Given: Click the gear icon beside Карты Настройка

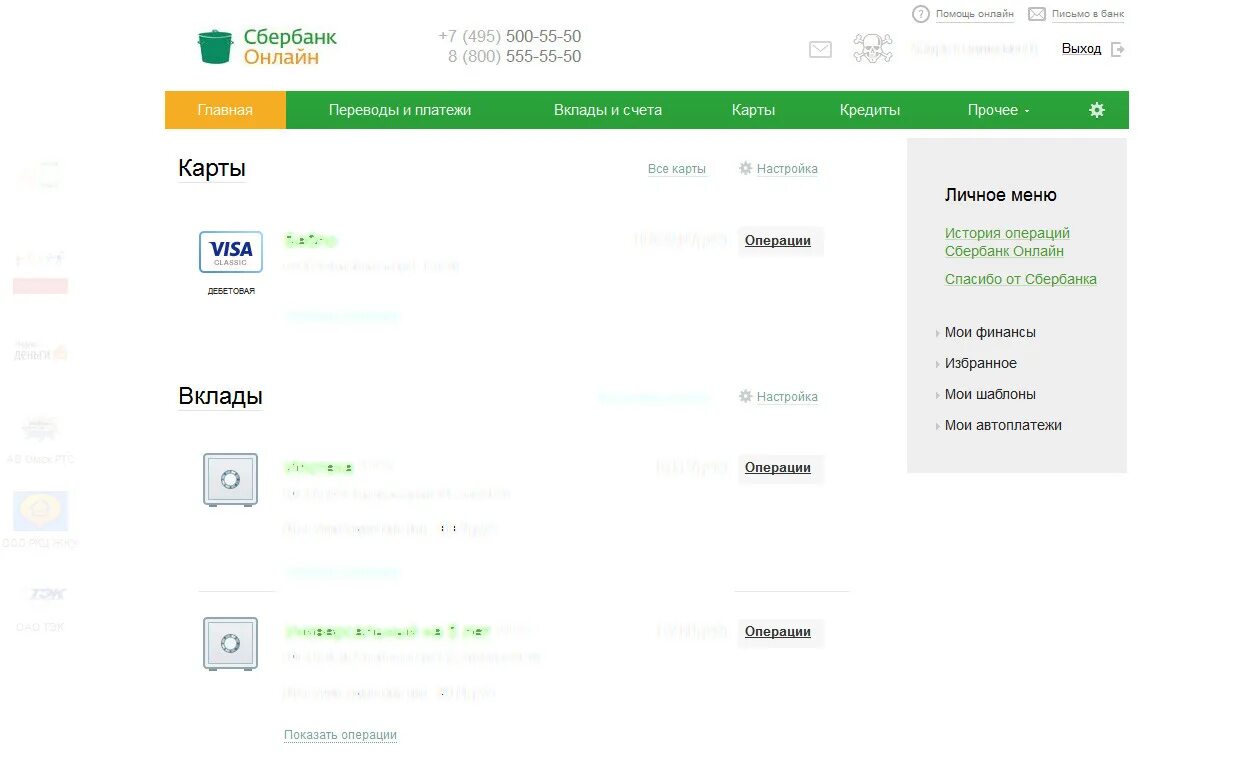Looking at the screenshot, I should pyautogui.click(x=745, y=168).
